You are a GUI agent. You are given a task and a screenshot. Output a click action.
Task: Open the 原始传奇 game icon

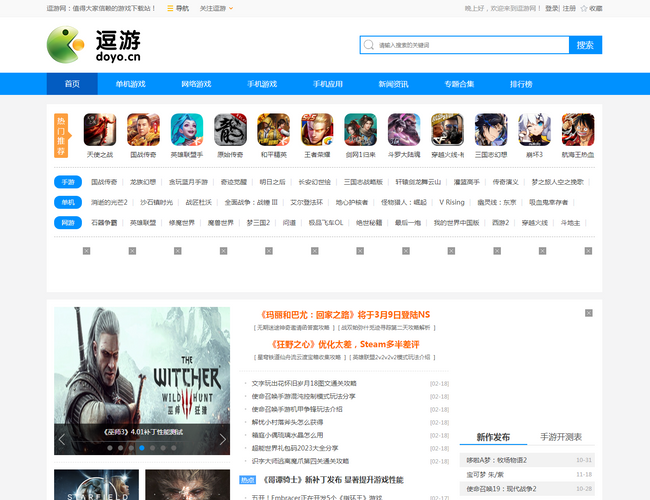point(230,130)
